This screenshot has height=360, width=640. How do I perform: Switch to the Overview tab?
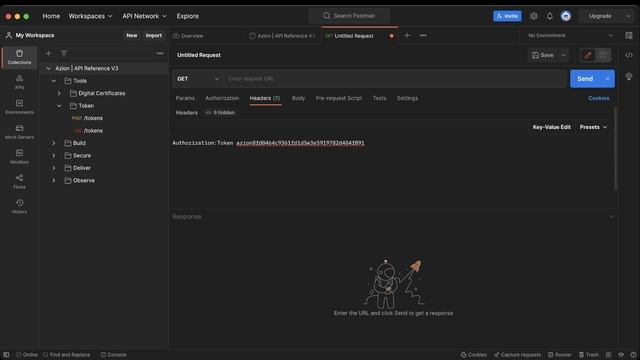188,36
